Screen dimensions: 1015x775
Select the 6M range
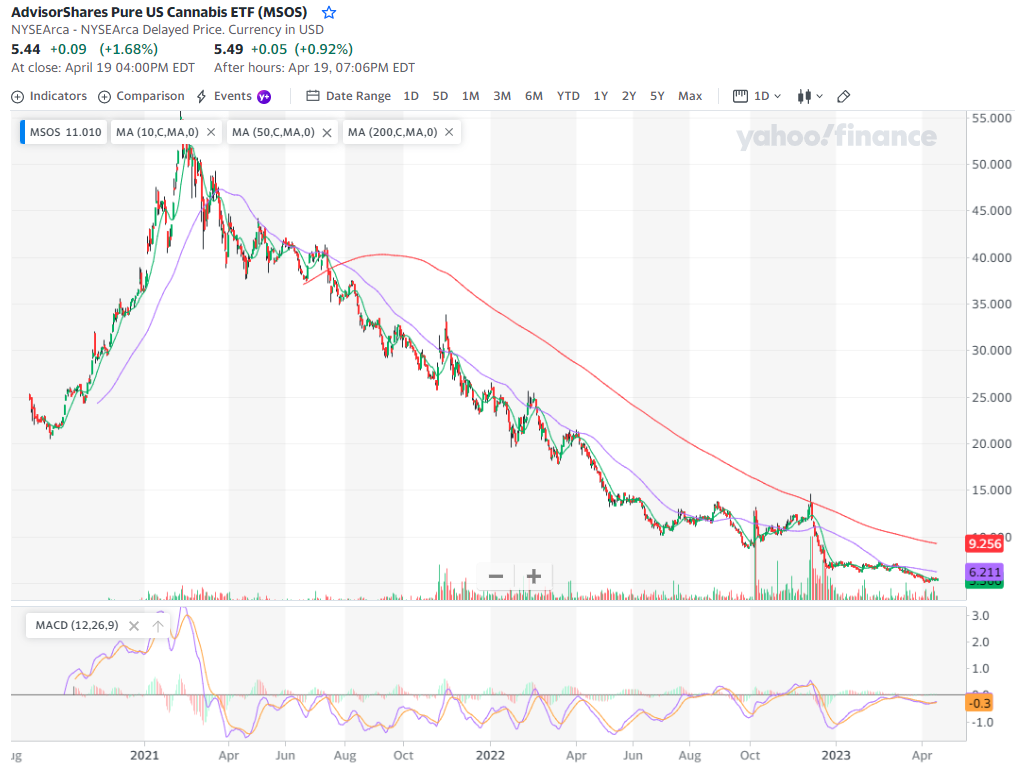533,96
